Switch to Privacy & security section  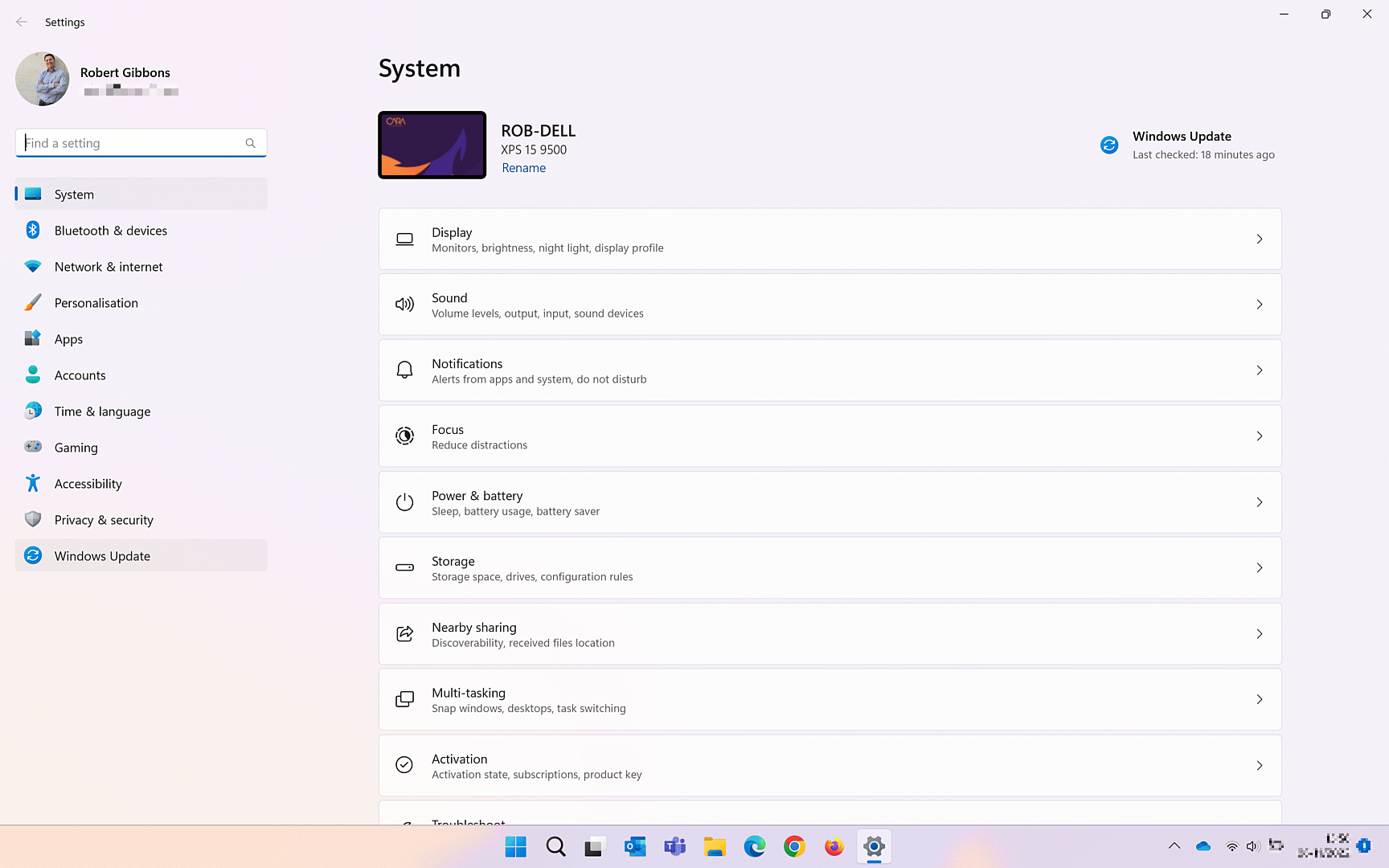[x=104, y=519]
